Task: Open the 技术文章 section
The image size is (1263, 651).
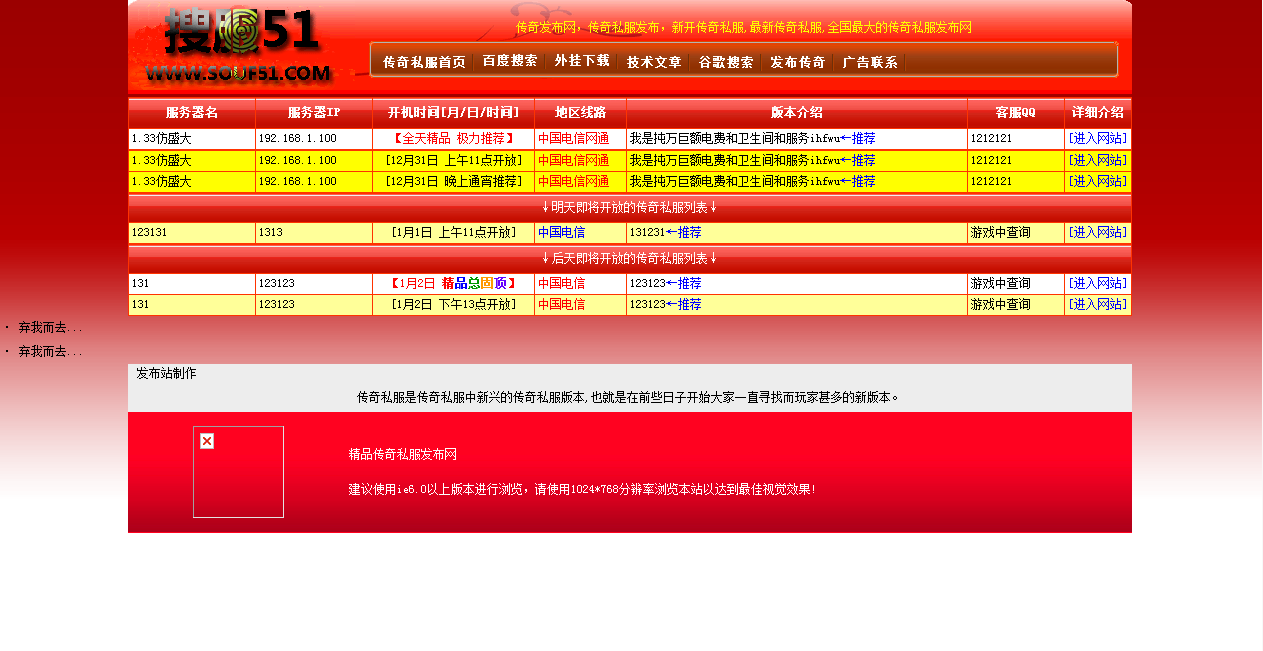Action: pyautogui.click(x=653, y=60)
